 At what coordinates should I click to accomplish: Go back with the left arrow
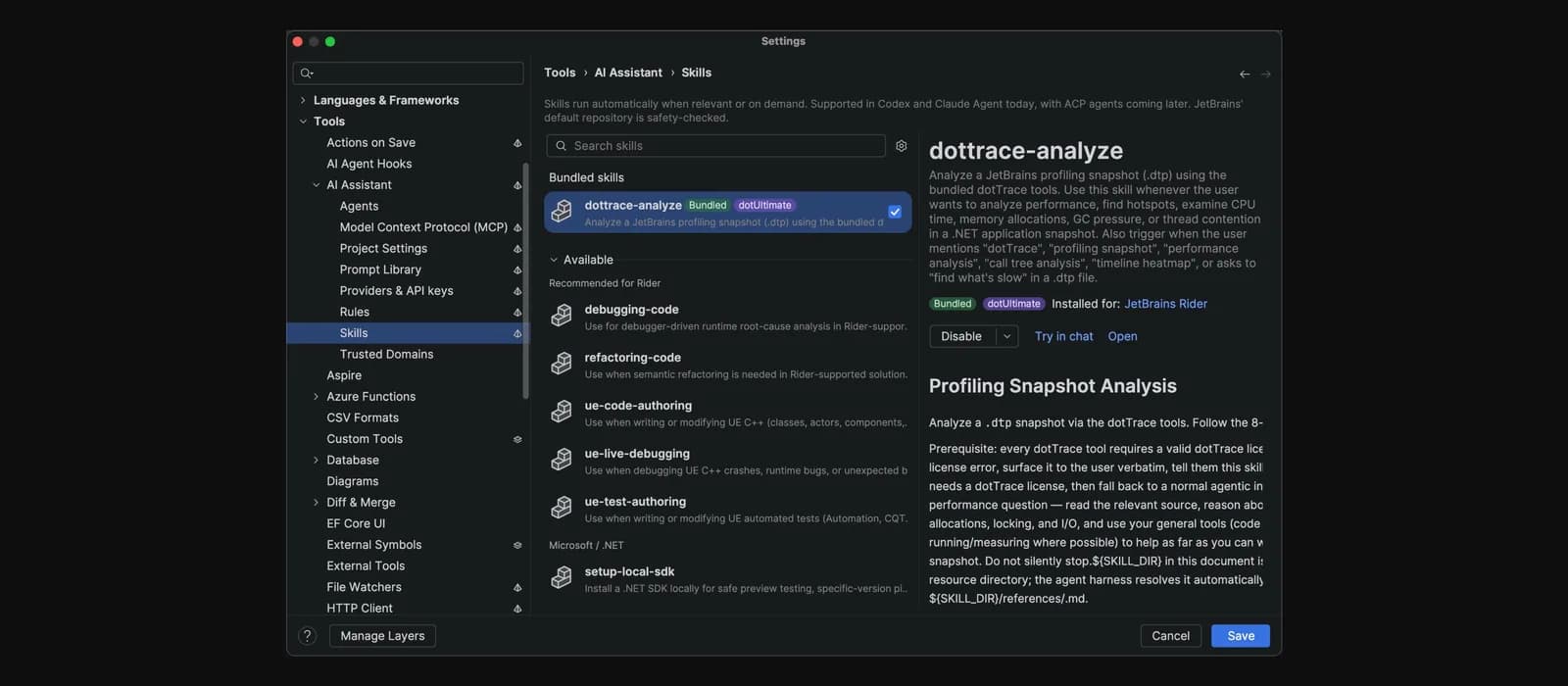coord(1245,74)
